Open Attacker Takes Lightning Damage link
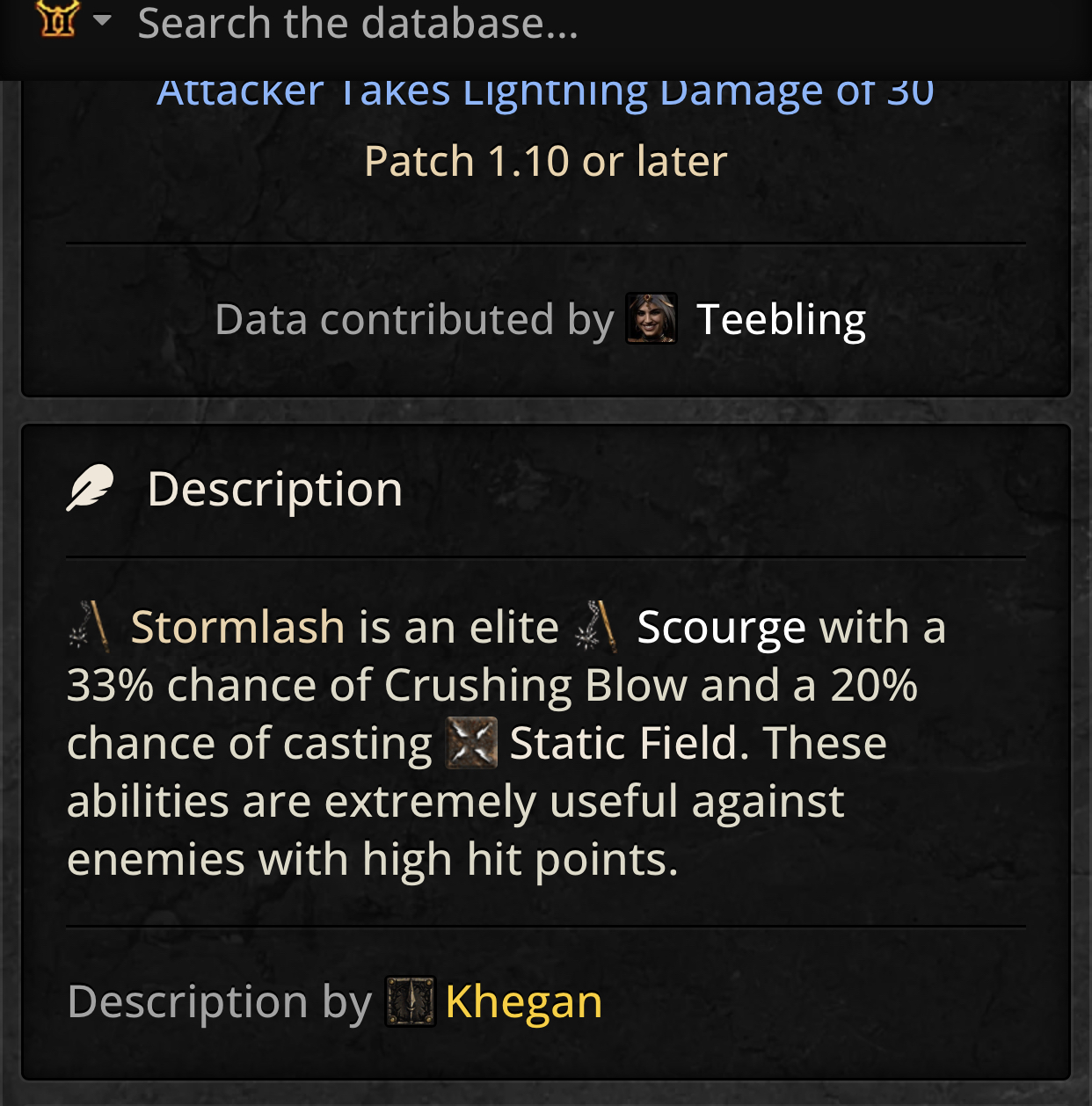 click(545, 92)
